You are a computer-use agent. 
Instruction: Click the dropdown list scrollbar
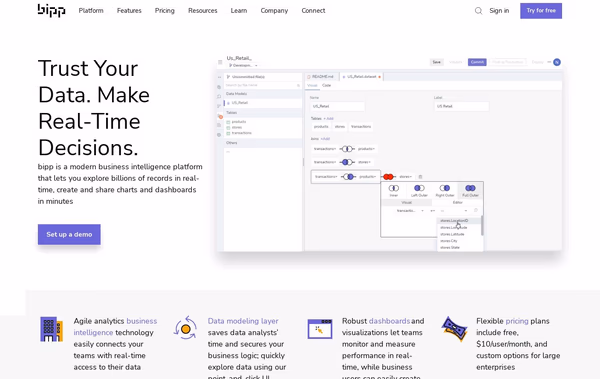tap(482, 226)
